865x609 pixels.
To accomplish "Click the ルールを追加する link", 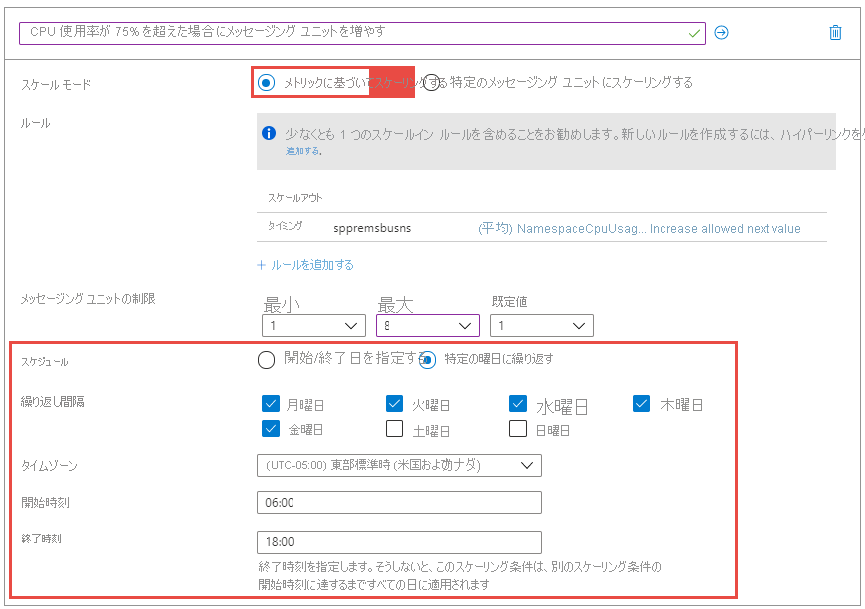I will click(312, 265).
